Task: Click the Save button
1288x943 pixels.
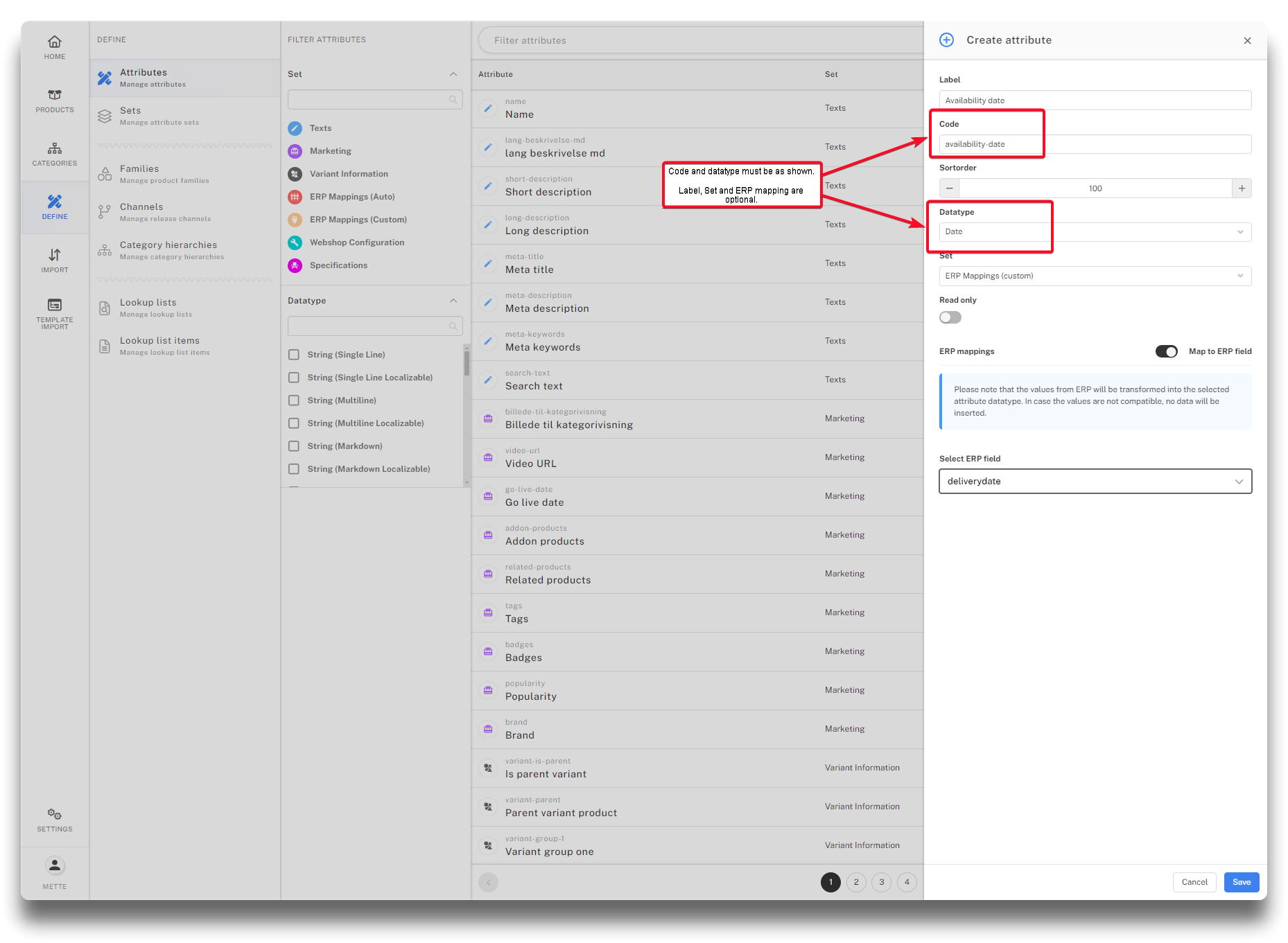Action: 1241,882
